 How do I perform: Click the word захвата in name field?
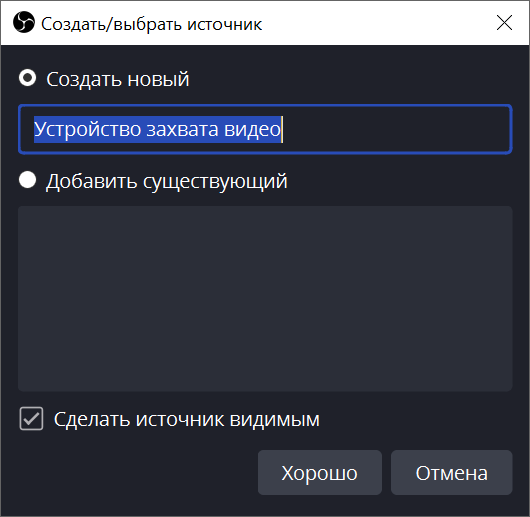[x=183, y=129]
